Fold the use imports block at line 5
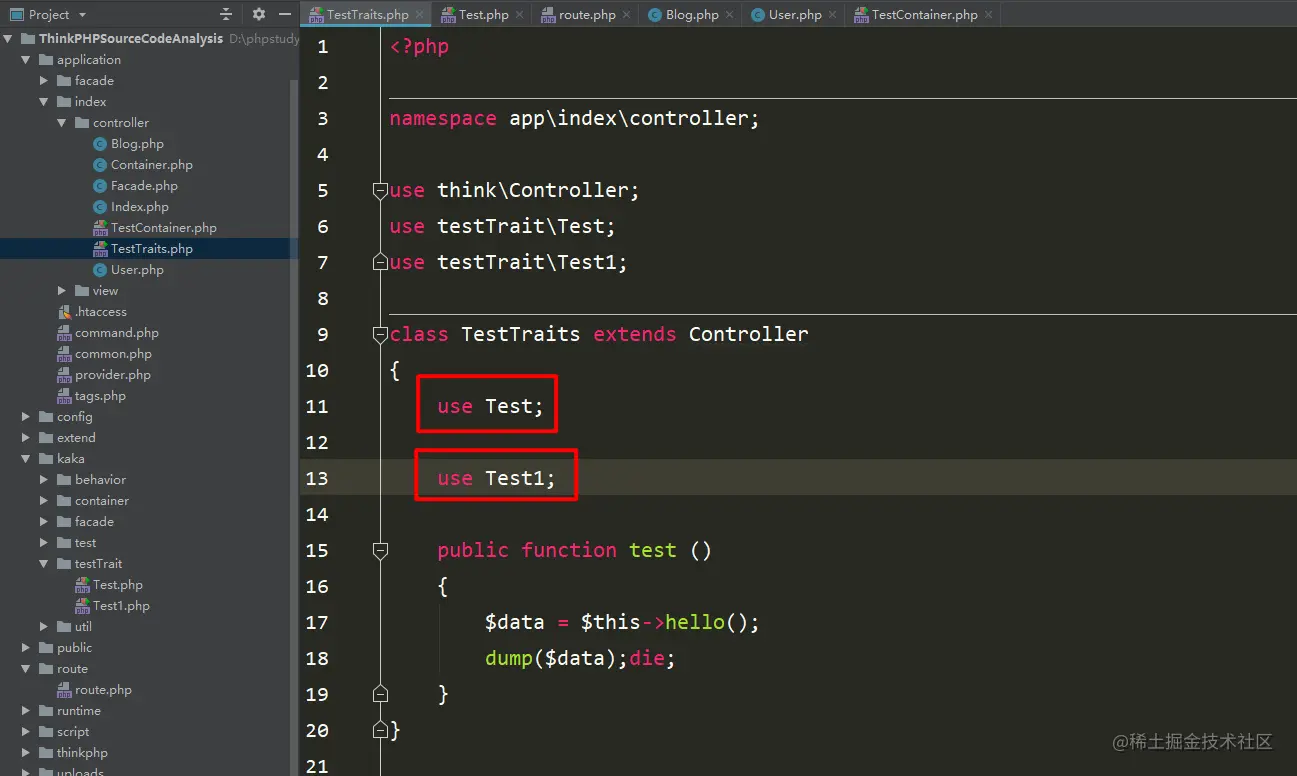 click(x=379, y=190)
